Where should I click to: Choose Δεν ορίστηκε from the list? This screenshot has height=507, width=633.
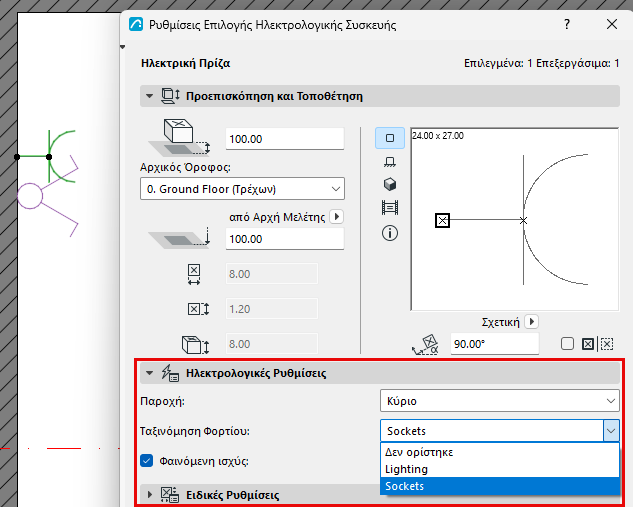(x=499, y=452)
